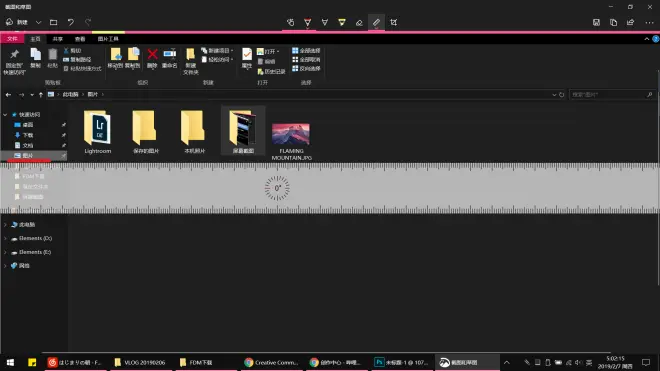
Task: Open the recent locations dropdown arrow
Action: [x=32, y=95]
